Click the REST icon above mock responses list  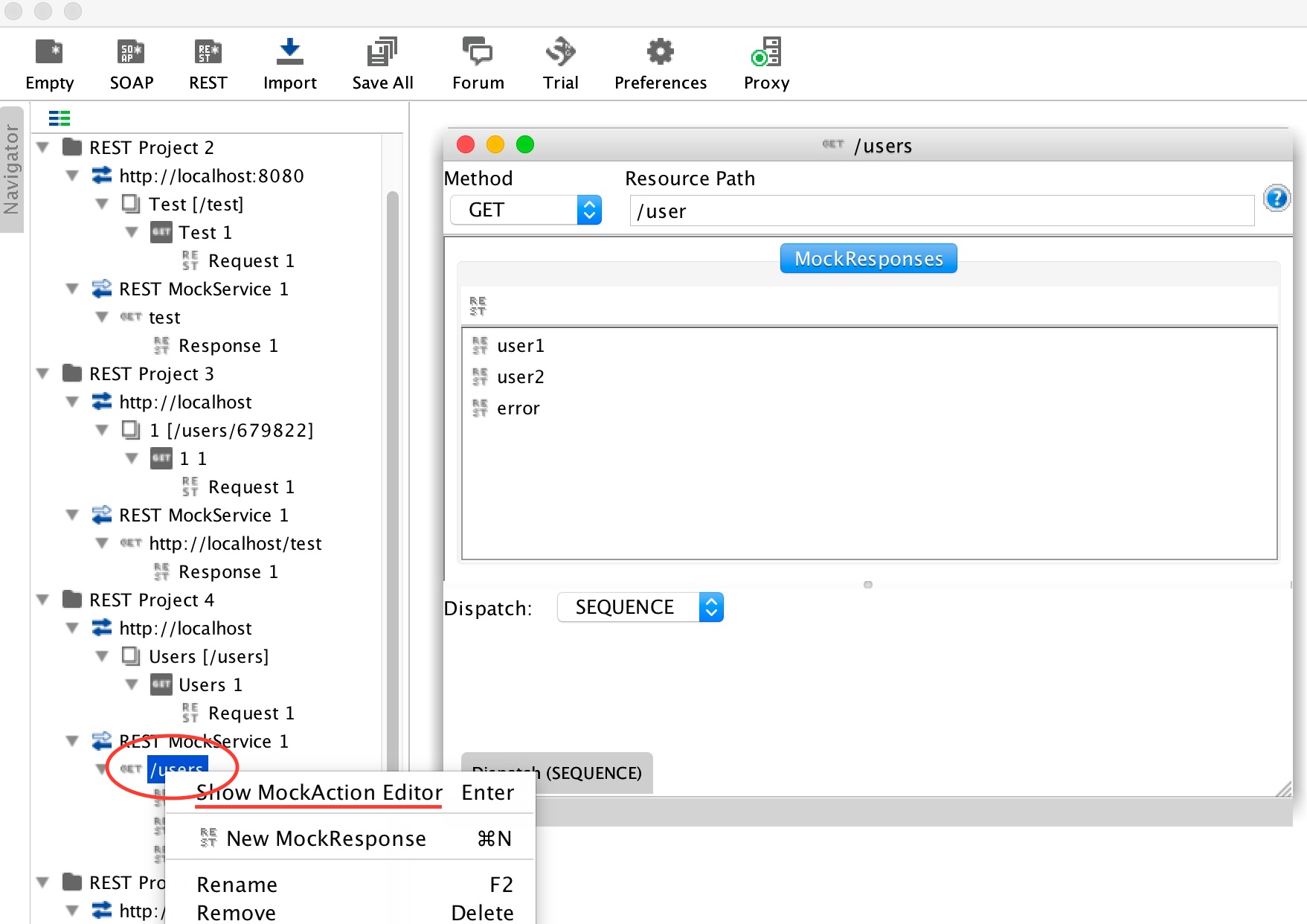[478, 306]
